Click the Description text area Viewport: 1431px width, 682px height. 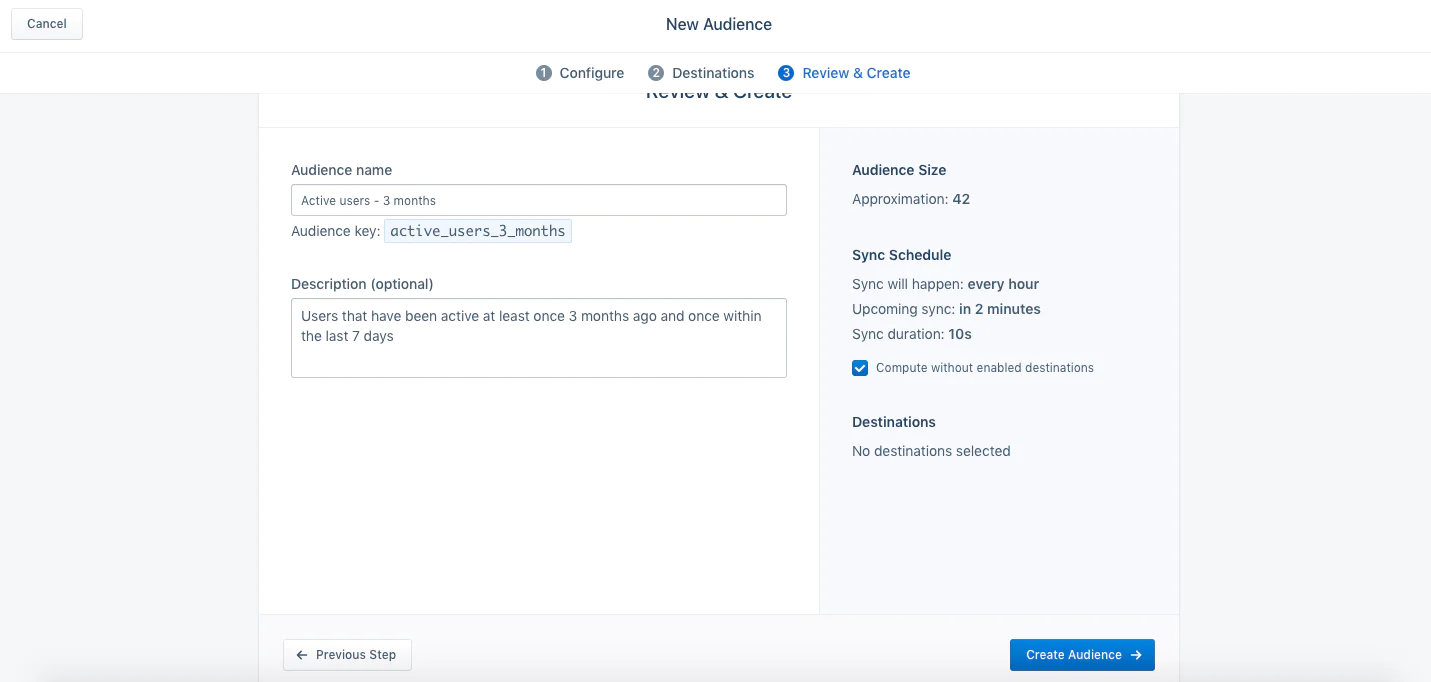[539, 338]
